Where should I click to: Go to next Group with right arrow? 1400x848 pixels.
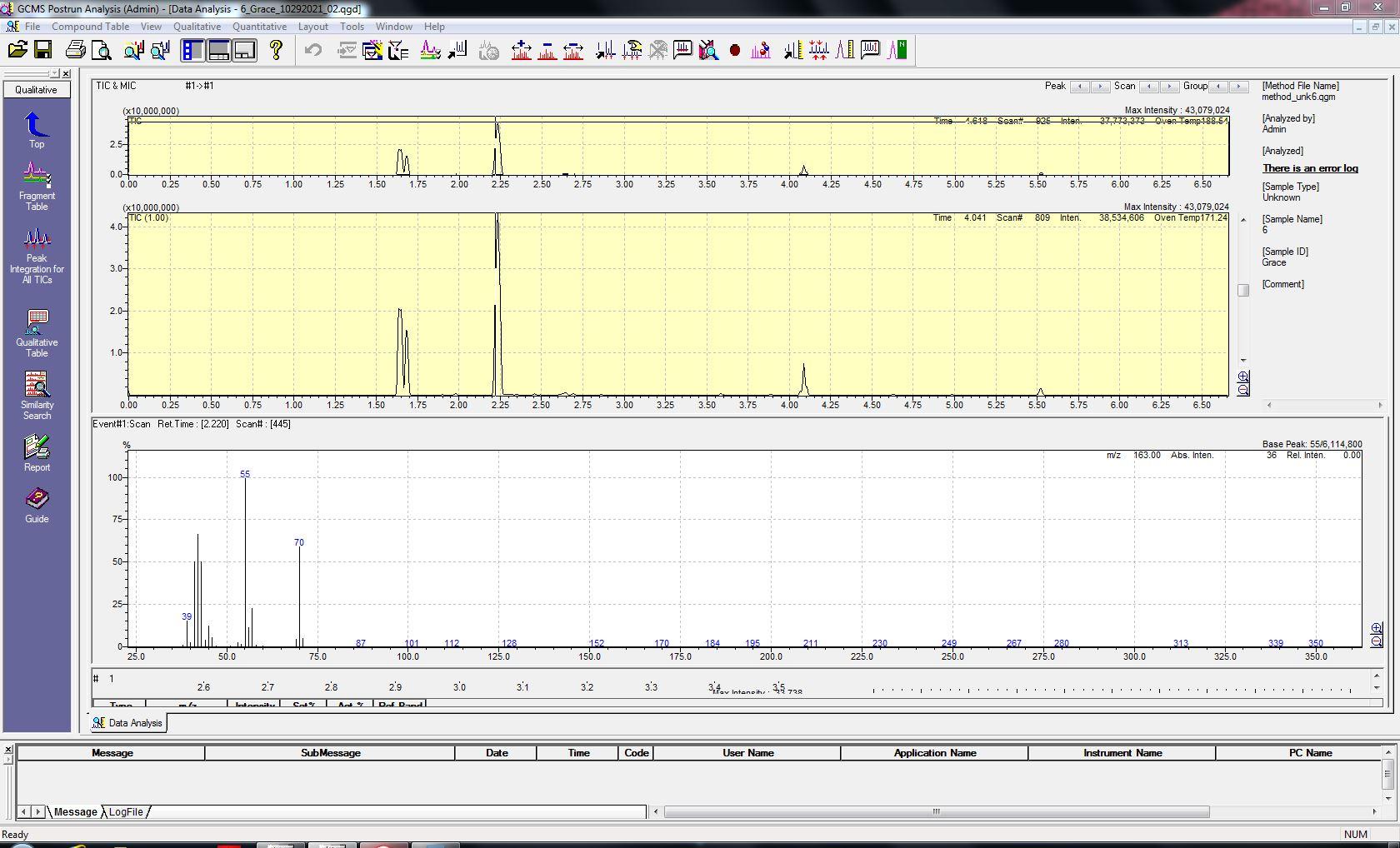click(x=1239, y=86)
